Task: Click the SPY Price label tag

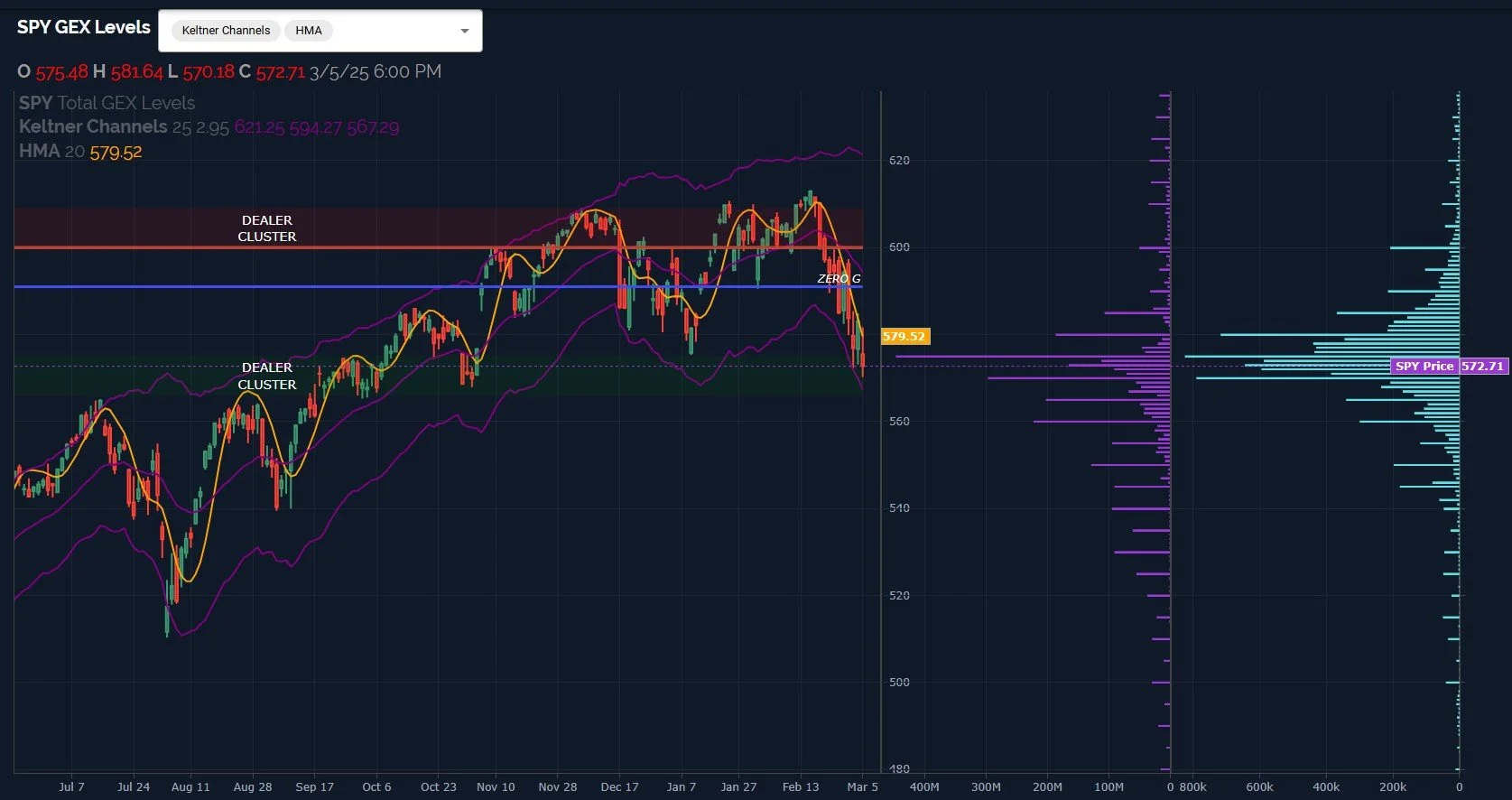Action: (x=1424, y=366)
